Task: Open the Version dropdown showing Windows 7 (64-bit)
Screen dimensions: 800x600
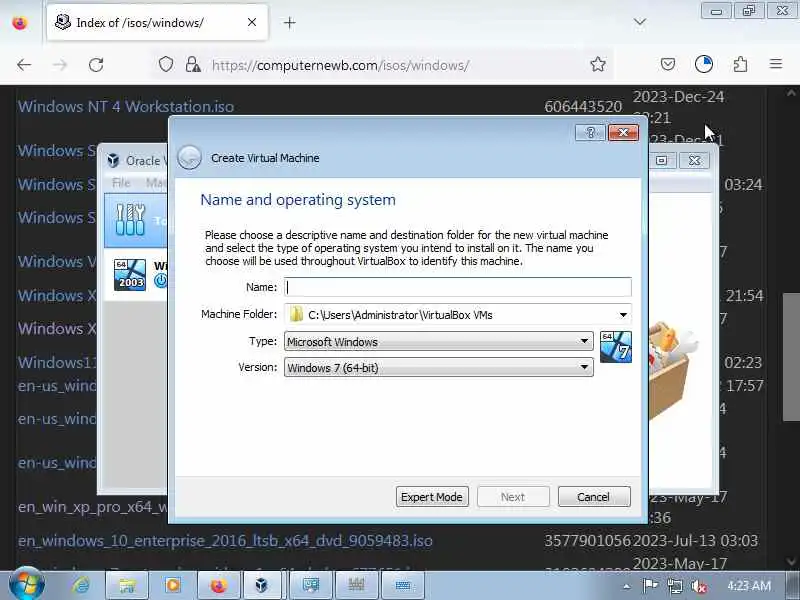Action: 439,367
